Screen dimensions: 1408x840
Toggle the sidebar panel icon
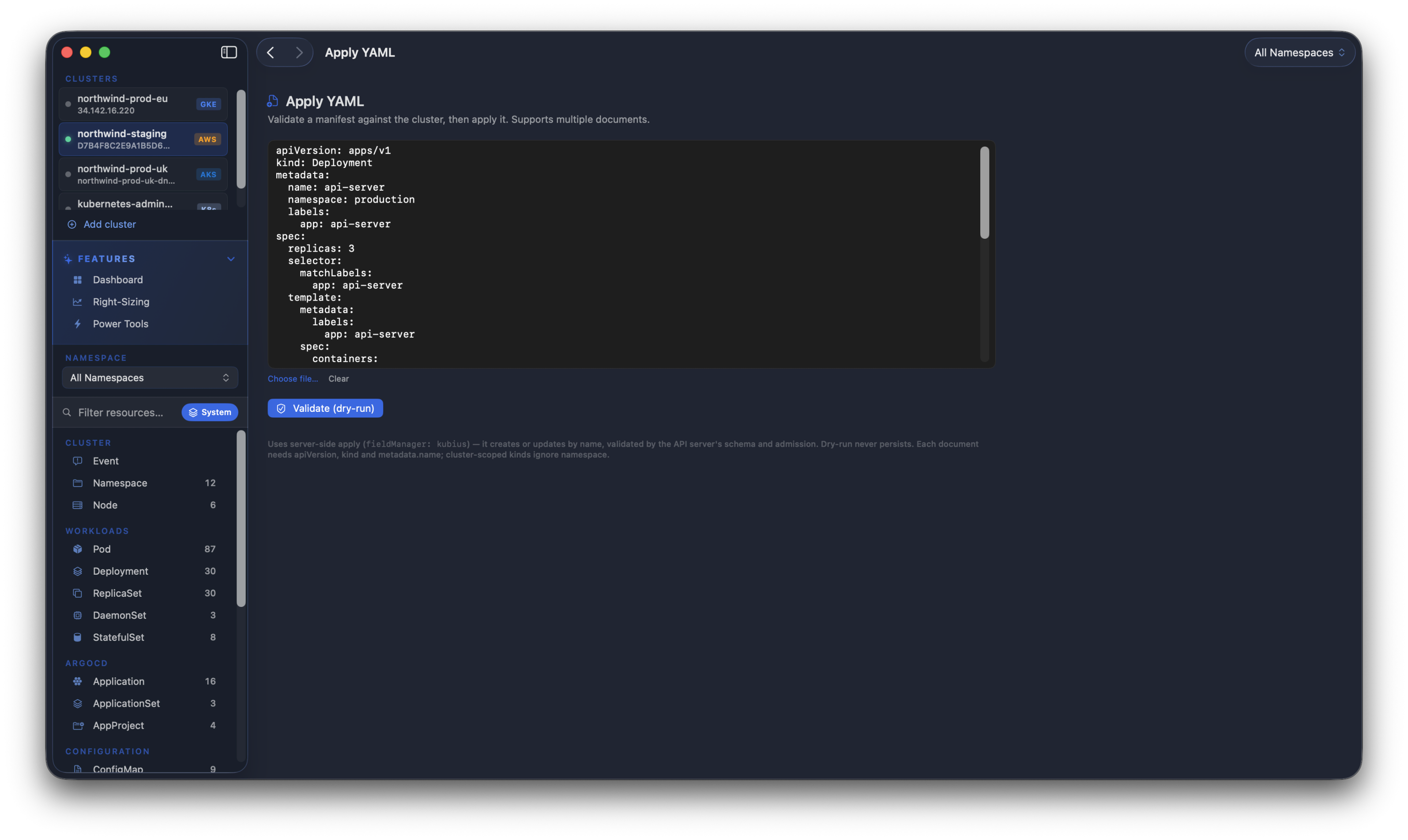(x=229, y=53)
